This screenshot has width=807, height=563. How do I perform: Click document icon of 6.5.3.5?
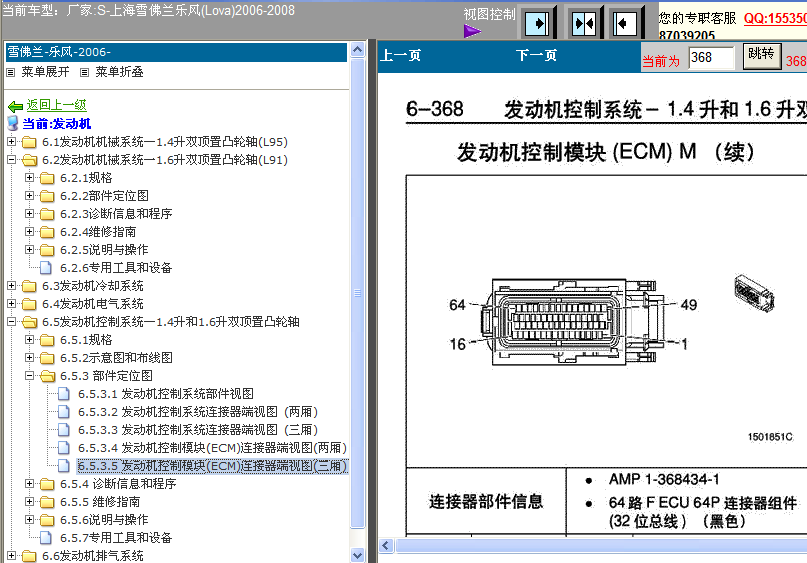(x=64, y=466)
